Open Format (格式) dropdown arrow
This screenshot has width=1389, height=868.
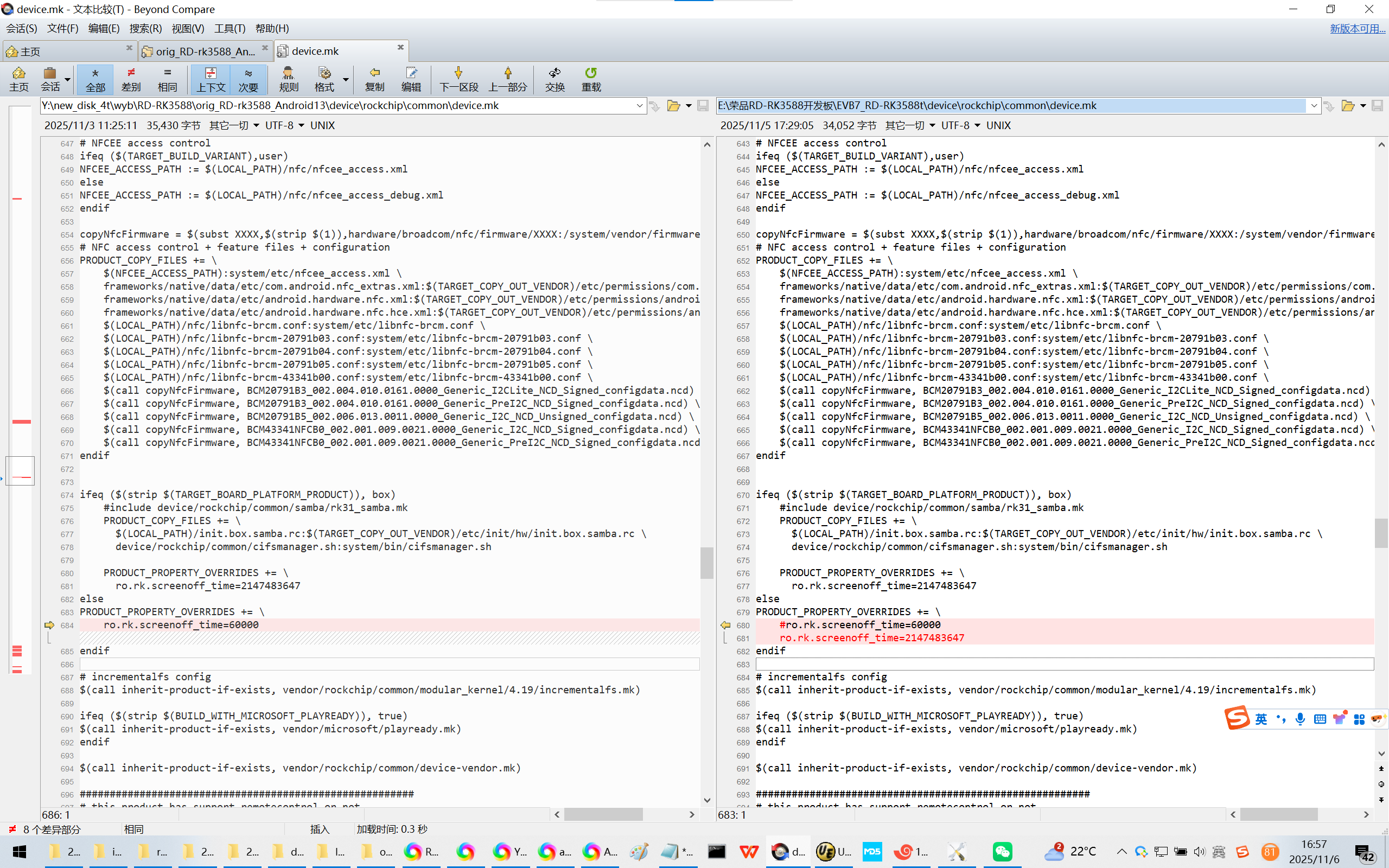346,79
